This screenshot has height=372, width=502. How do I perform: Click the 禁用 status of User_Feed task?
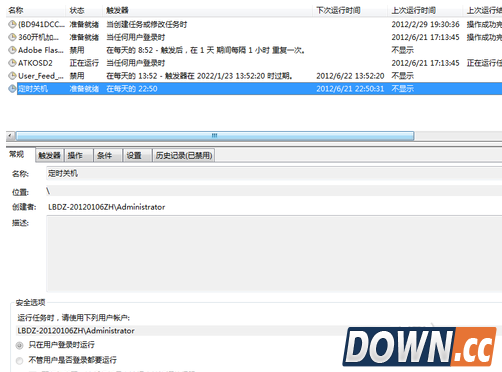[77, 76]
